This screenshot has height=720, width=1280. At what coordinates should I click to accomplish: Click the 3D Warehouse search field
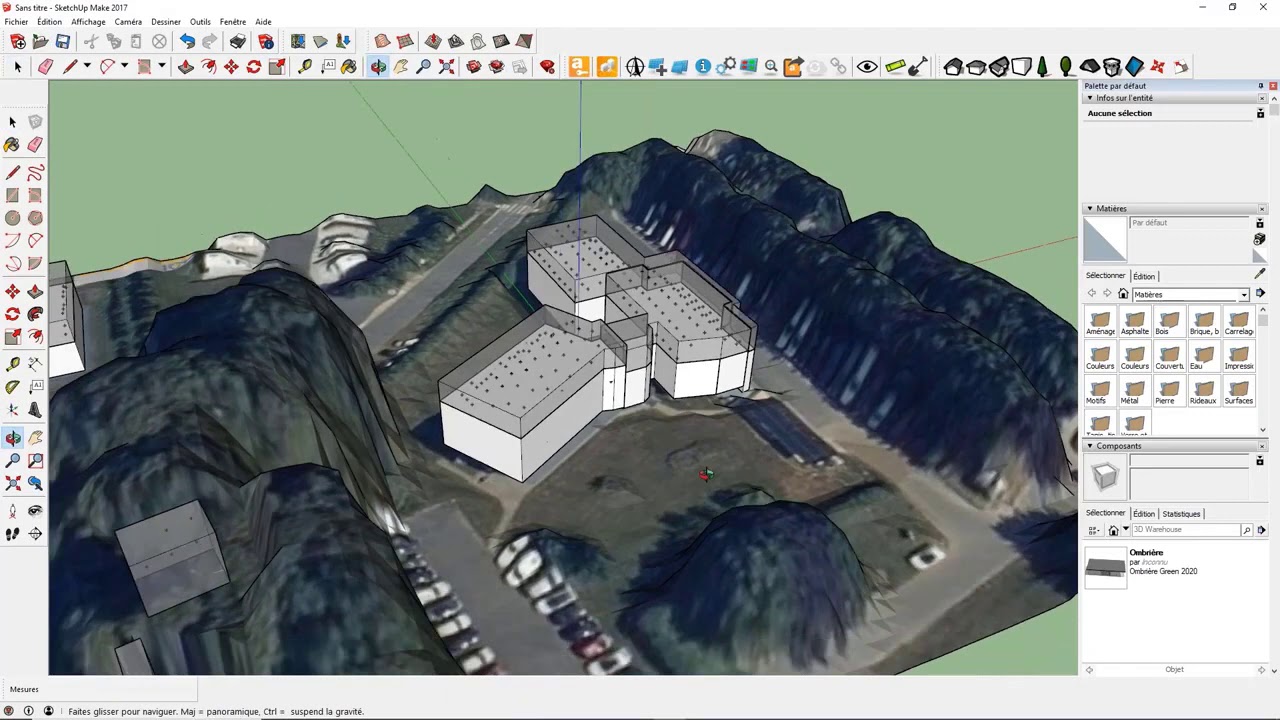point(1185,530)
